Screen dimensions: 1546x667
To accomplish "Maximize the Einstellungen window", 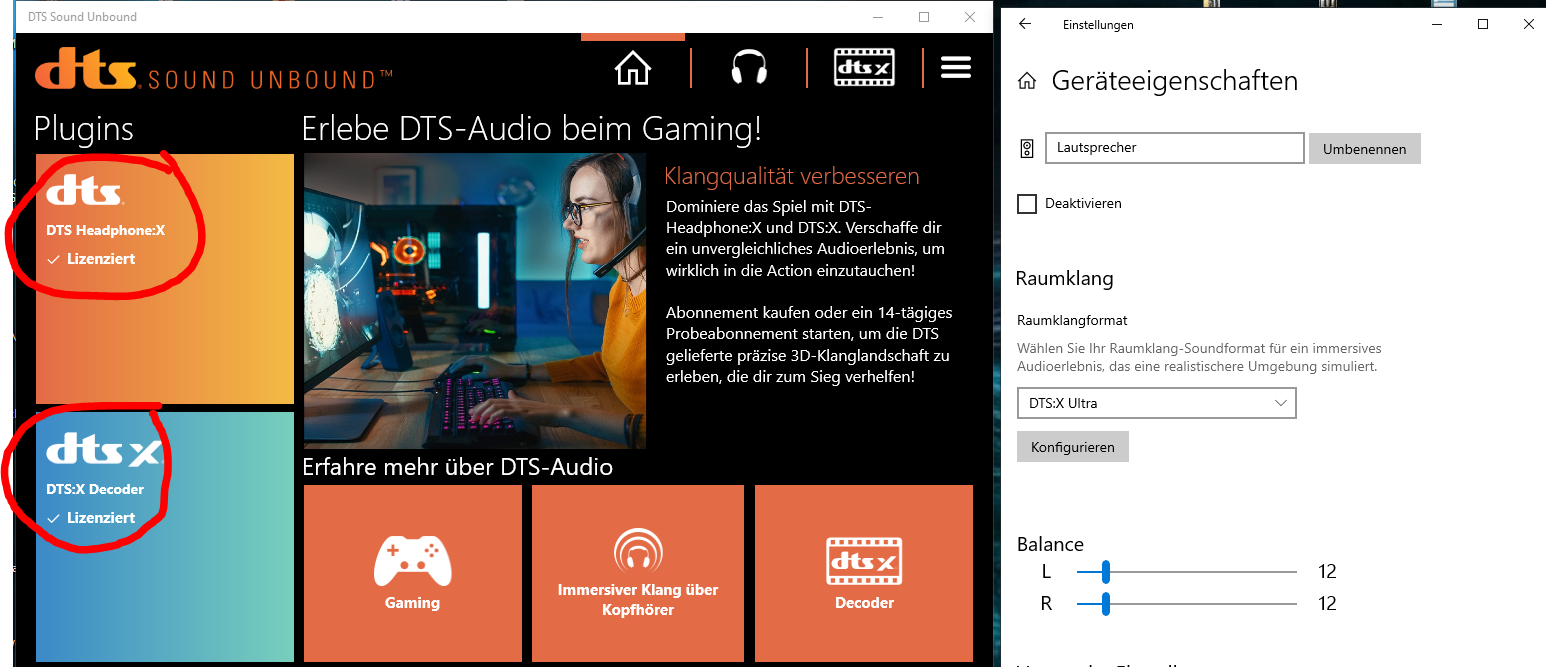I will [1483, 24].
